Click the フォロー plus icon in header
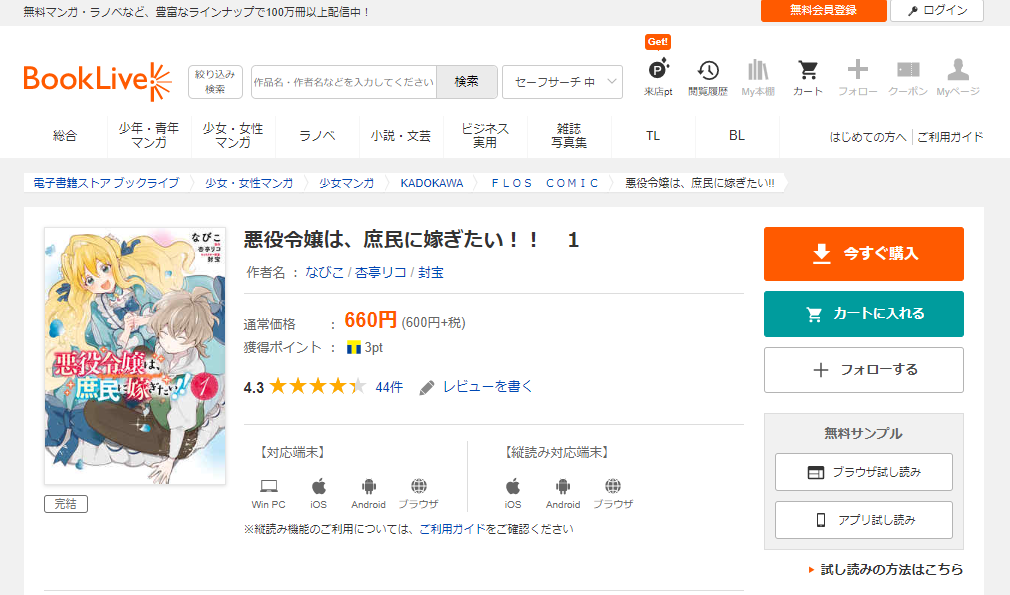Screen dimensions: 1010x595 tap(857, 72)
